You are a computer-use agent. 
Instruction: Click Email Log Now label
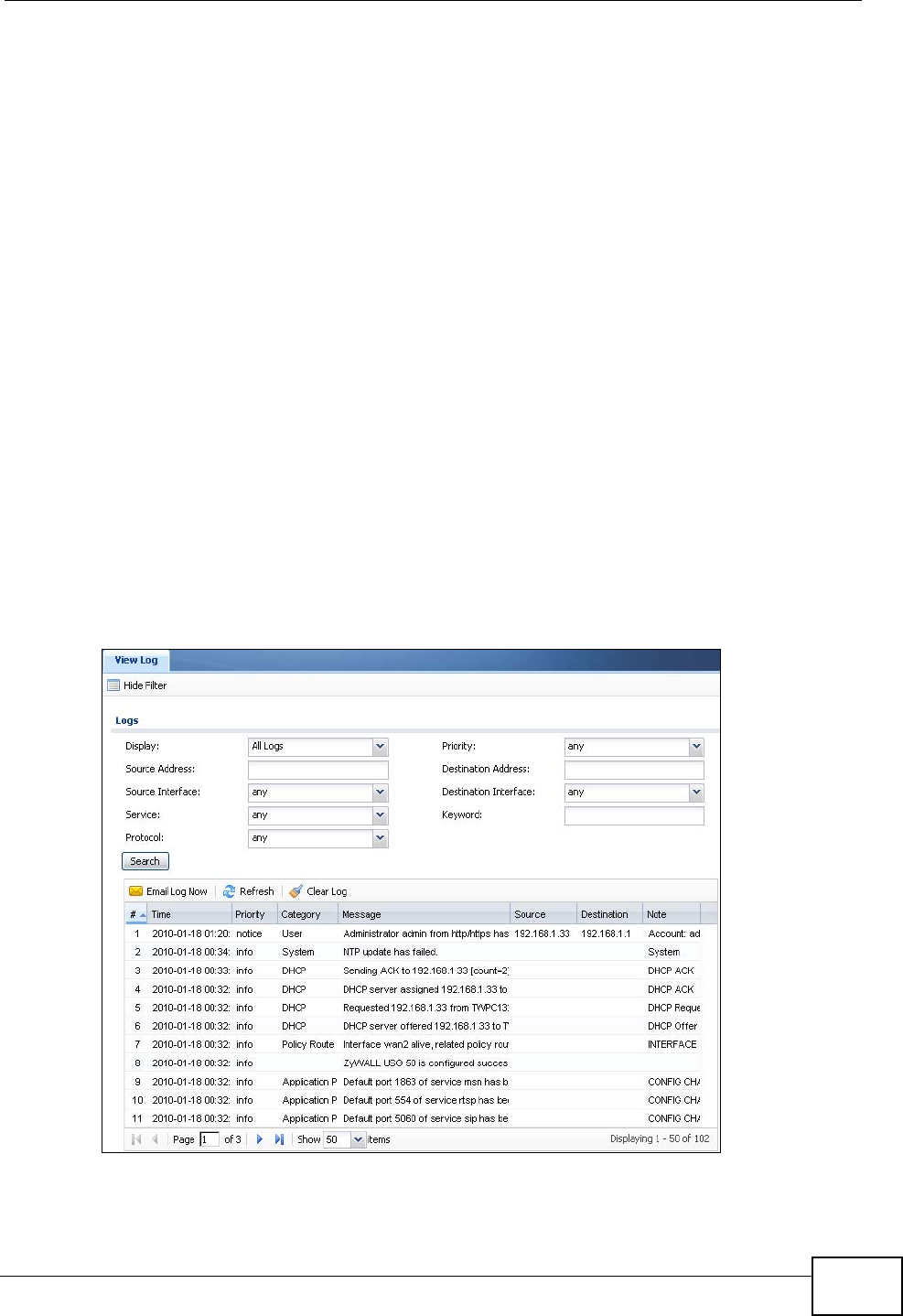[177, 891]
